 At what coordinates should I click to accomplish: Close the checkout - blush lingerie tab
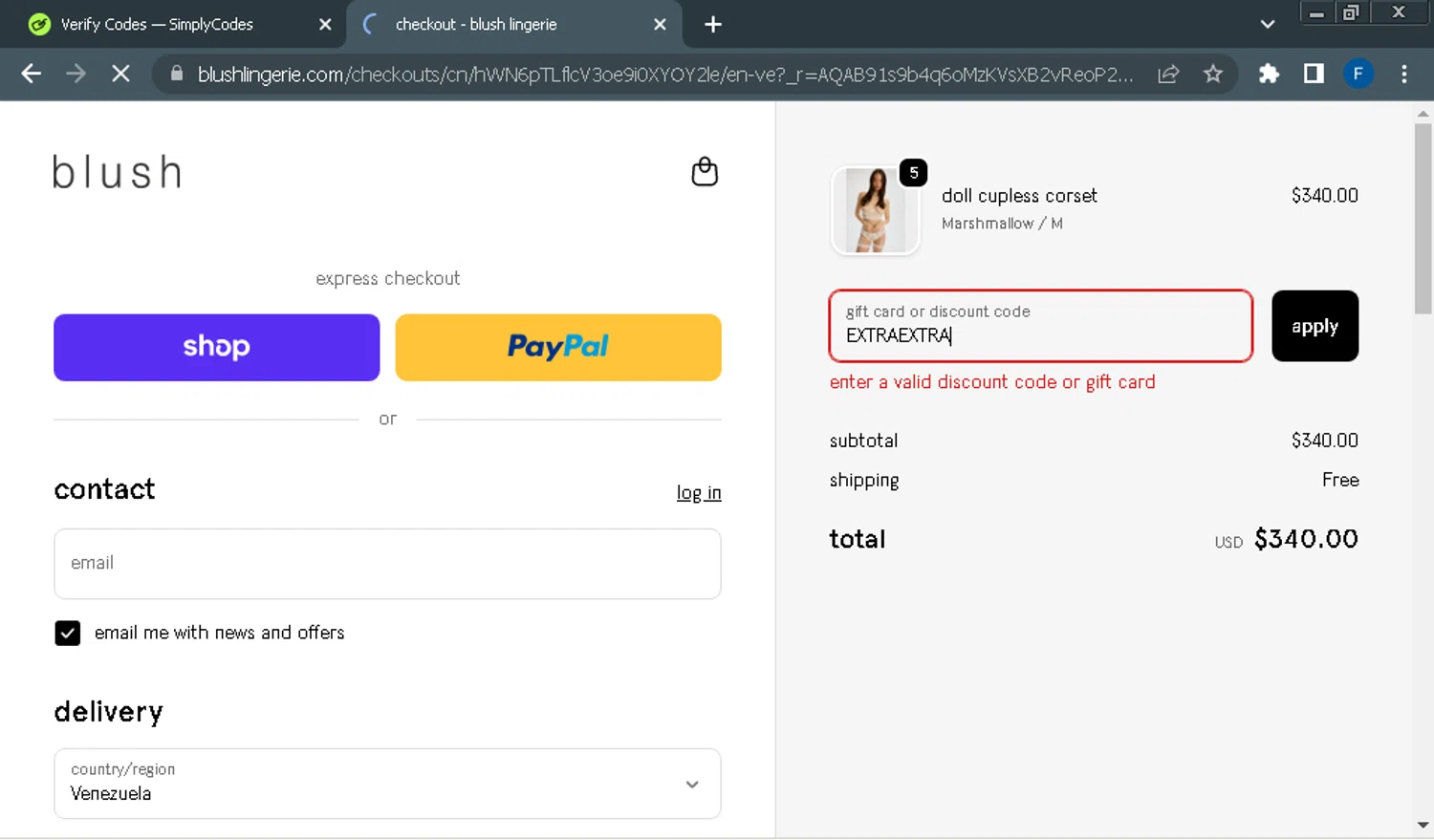[x=660, y=25]
